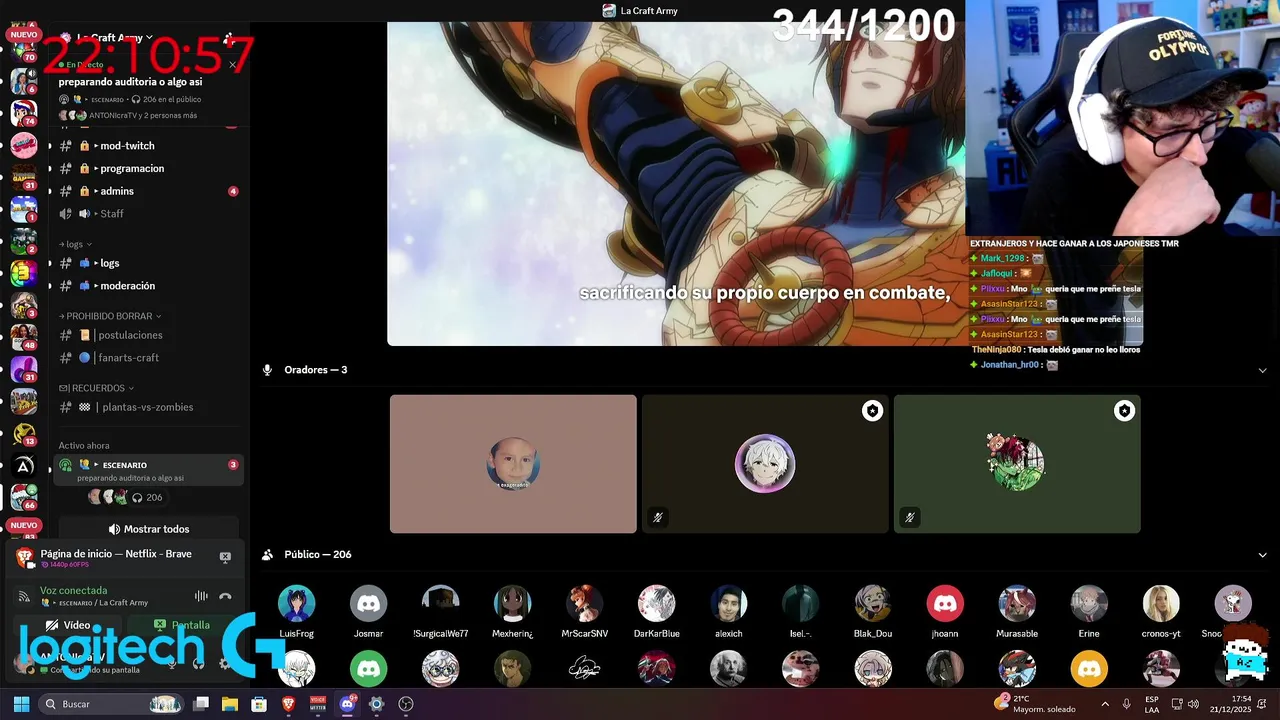This screenshot has width=1280, height=720.
Task: Open voice connection signal details
Action: pyautogui.click(x=23, y=596)
